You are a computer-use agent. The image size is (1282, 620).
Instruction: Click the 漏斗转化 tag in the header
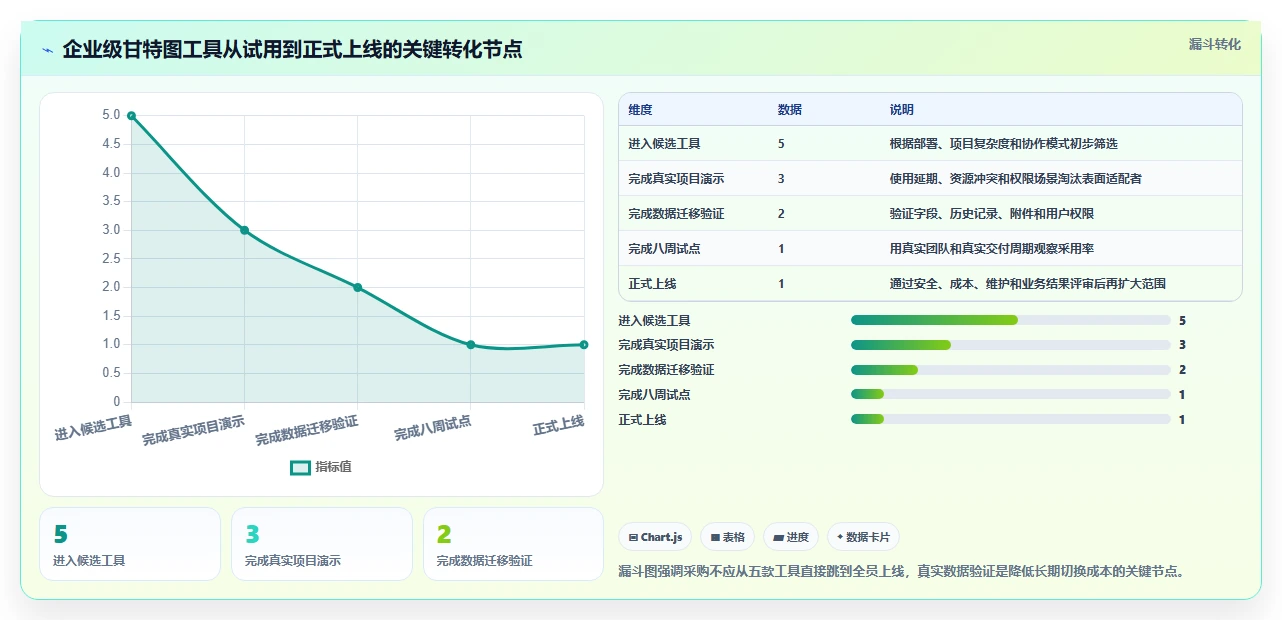(x=1215, y=44)
